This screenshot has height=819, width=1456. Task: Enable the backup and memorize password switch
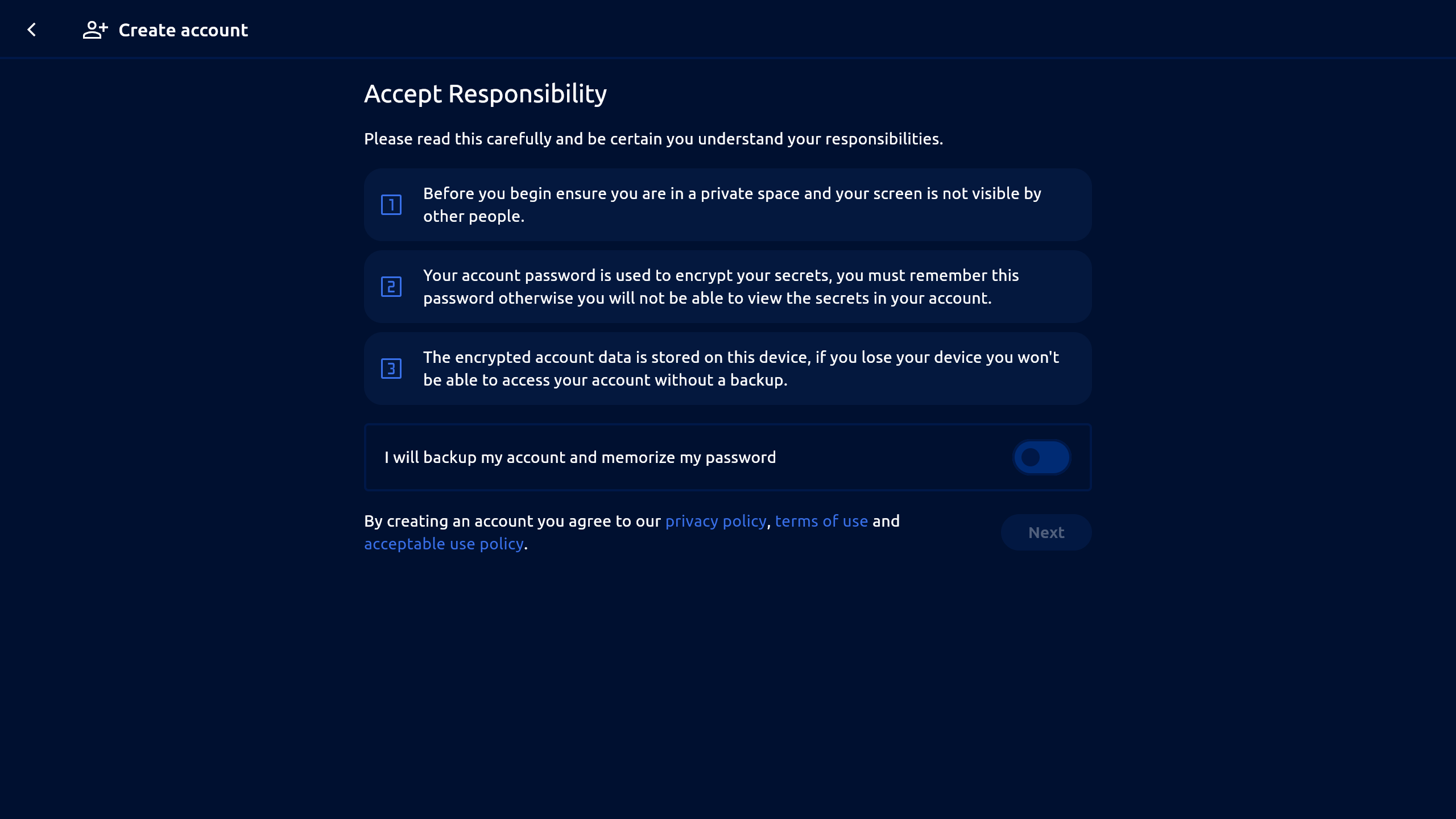click(1042, 457)
